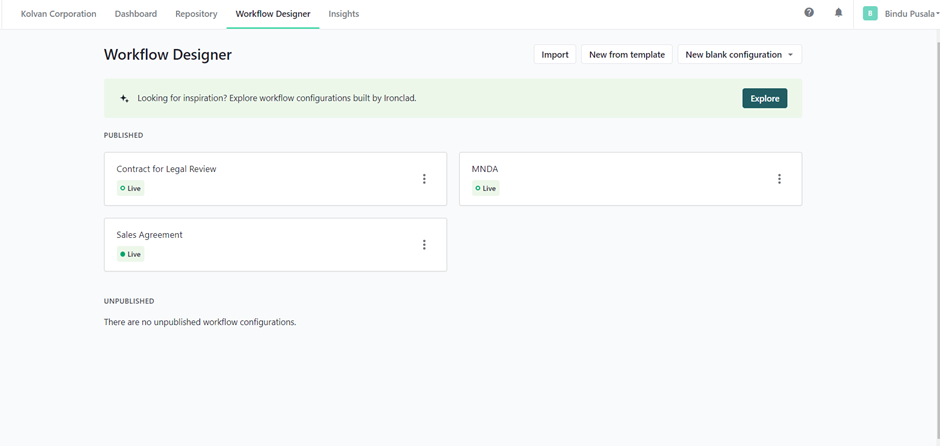This screenshot has height=446, width=940.
Task: Select the Workflow Designer tab
Action: click(273, 14)
